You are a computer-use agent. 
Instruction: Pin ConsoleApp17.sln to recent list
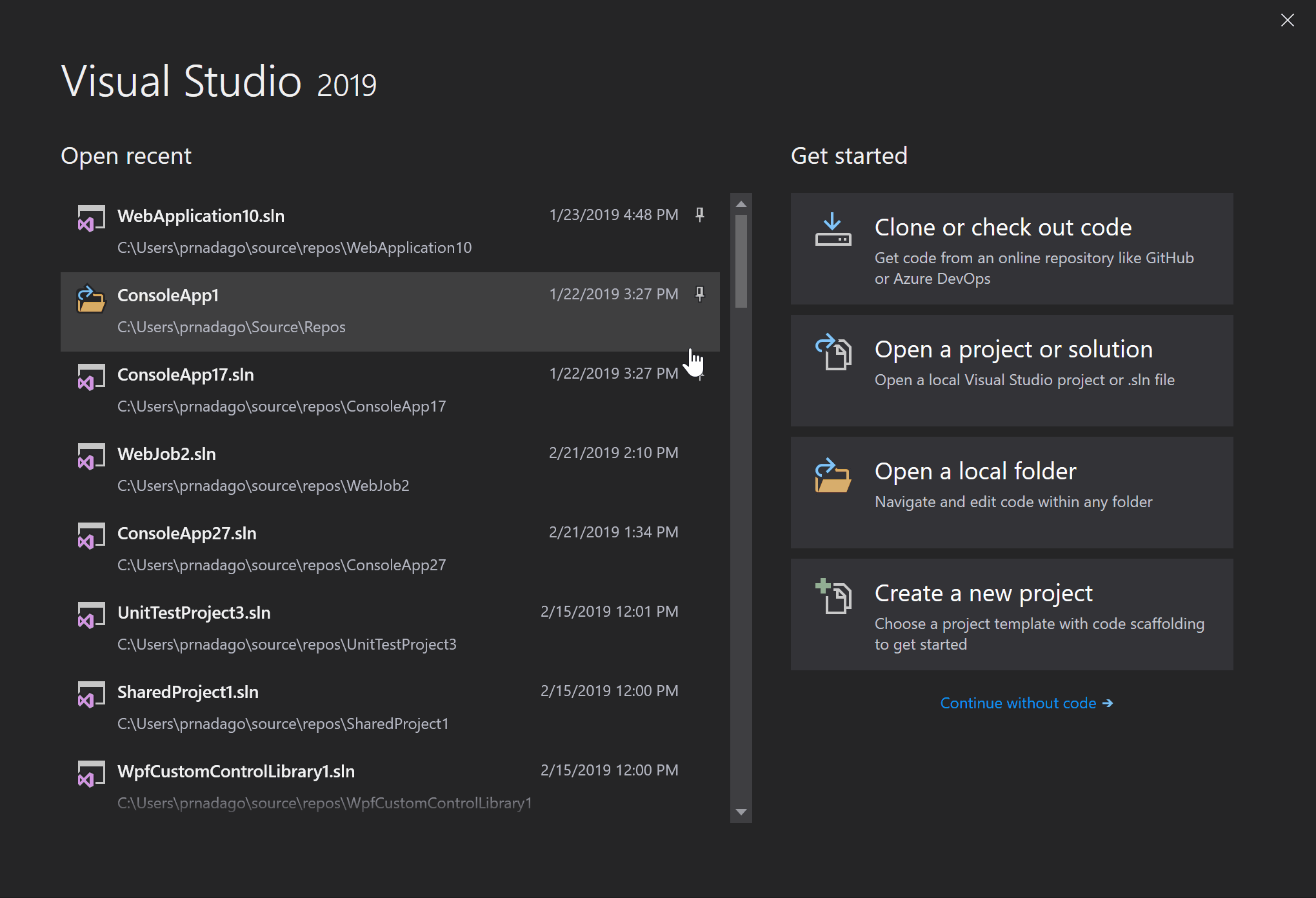(x=700, y=374)
